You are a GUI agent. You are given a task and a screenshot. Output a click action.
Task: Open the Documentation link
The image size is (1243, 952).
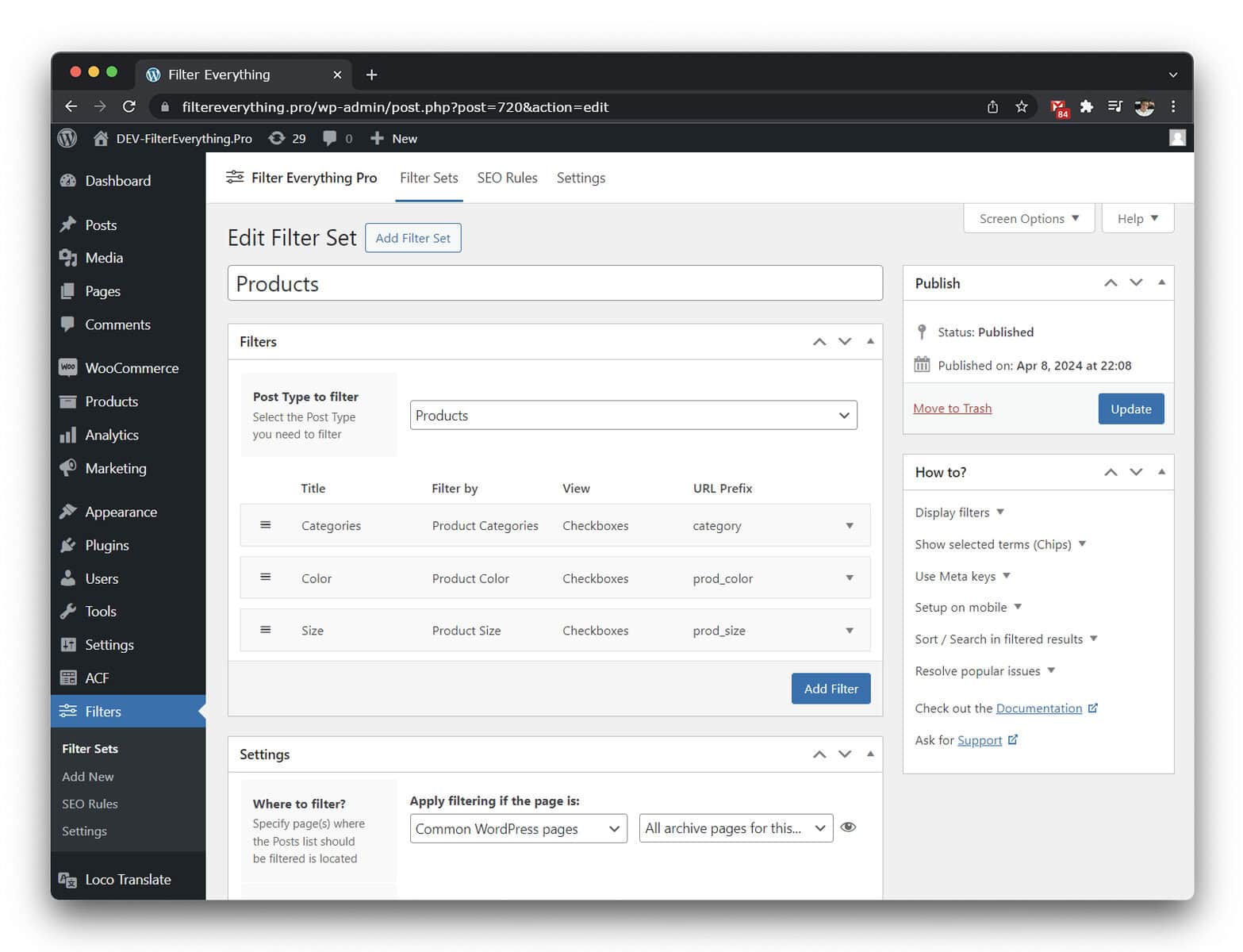1039,708
